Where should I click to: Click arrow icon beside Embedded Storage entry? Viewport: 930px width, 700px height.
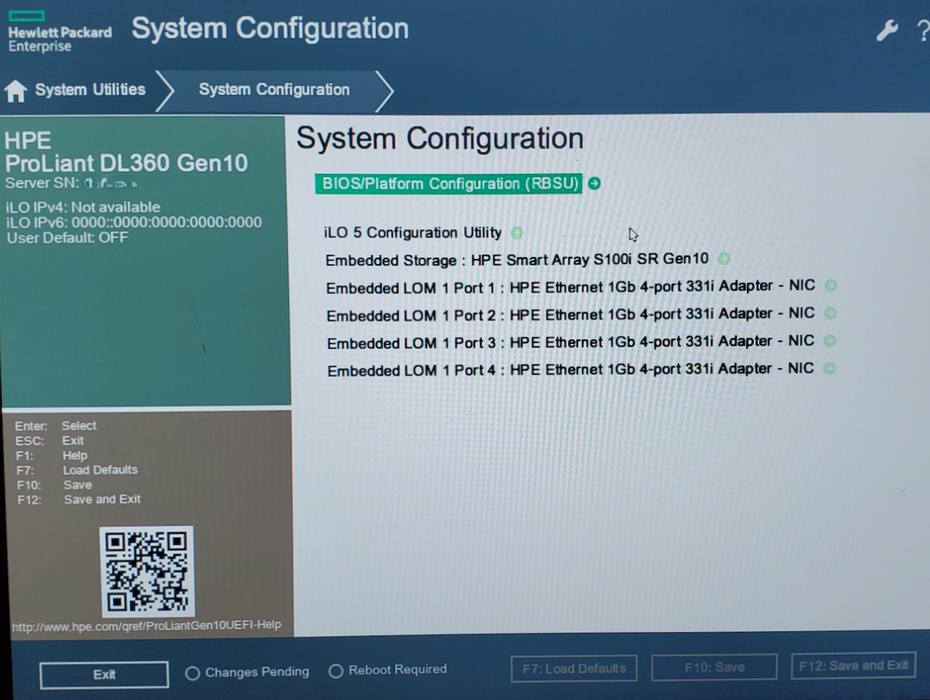(724, 259)
